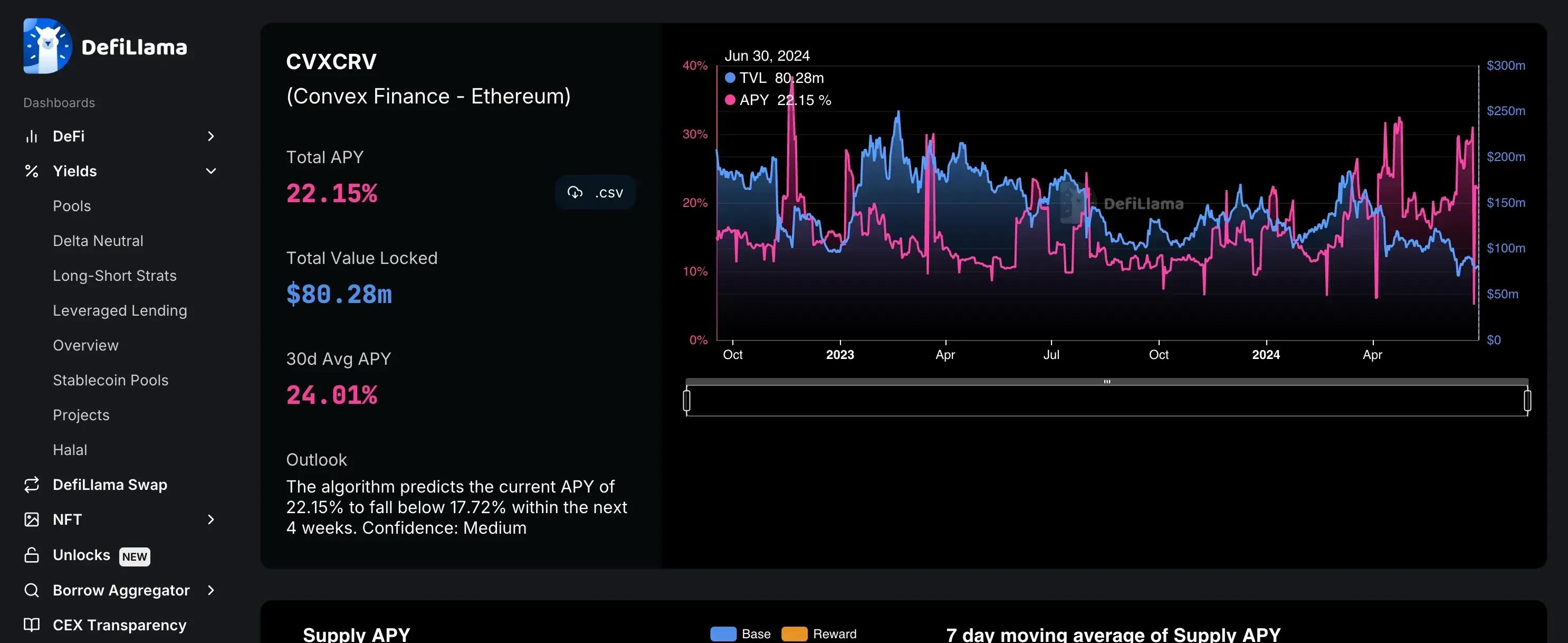Click the 40% left axis label
The width and height of the screenshot is (1568, 643).
point(695,65)
